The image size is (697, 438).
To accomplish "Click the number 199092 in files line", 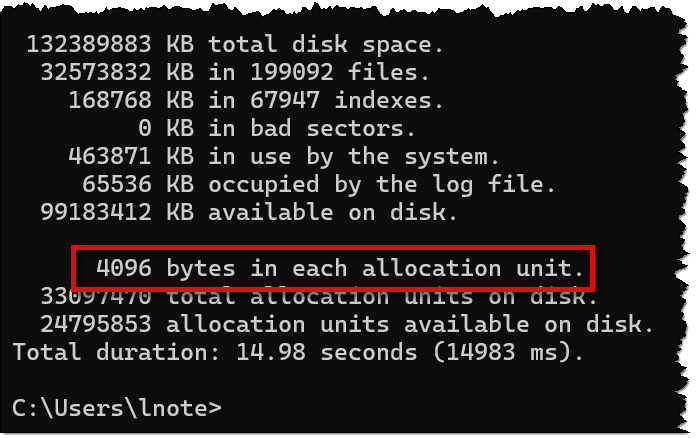I will 292,72.
